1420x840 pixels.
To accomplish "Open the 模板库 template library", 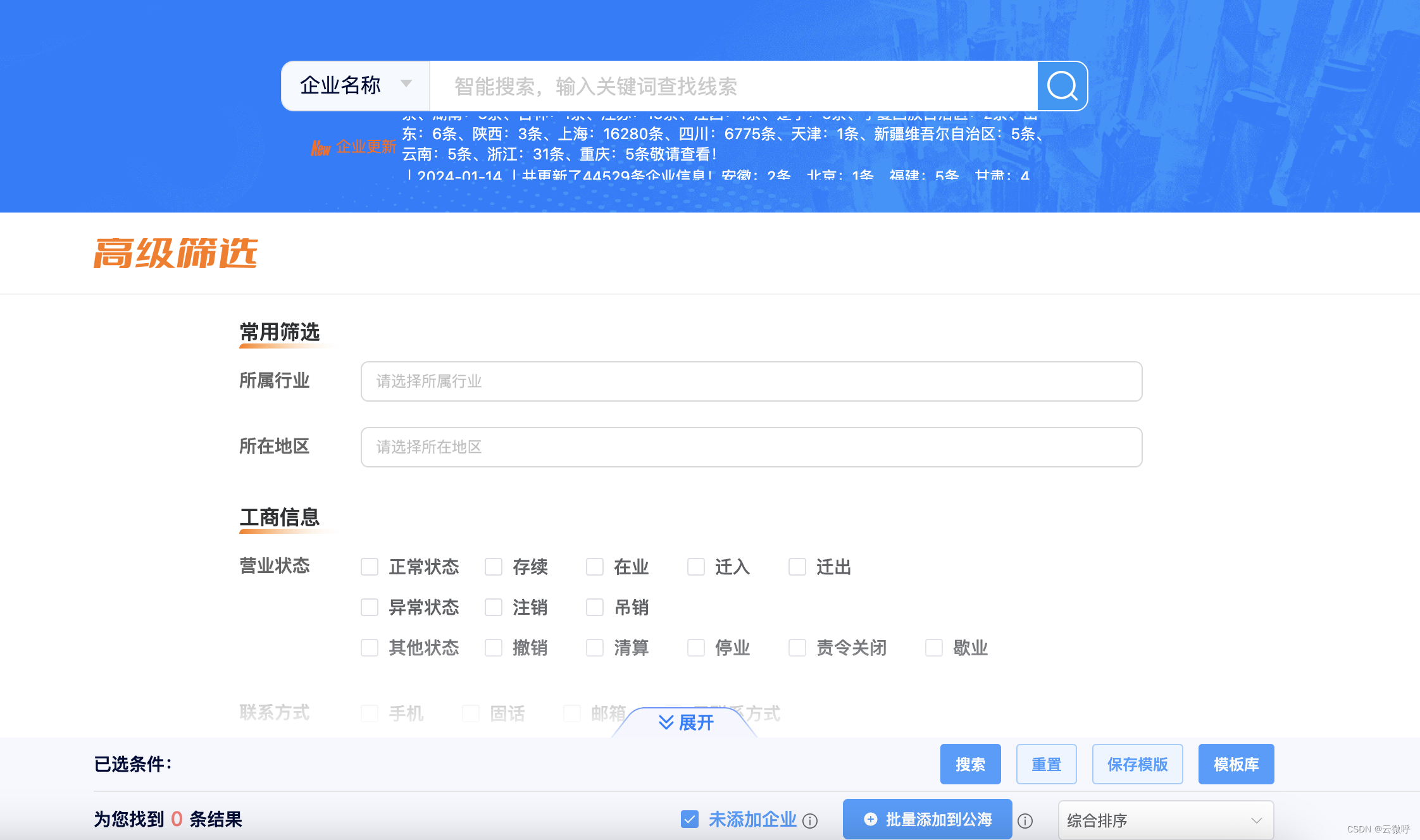I will point(1236,764).
